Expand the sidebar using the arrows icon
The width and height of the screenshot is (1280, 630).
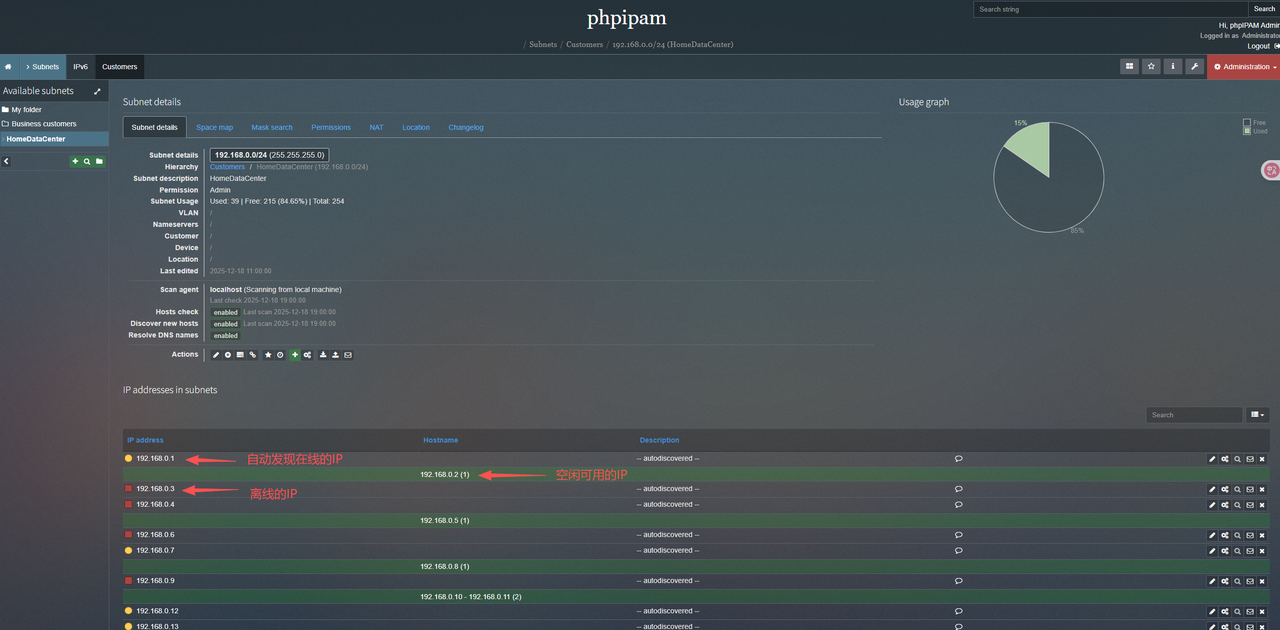coord(97,91)
